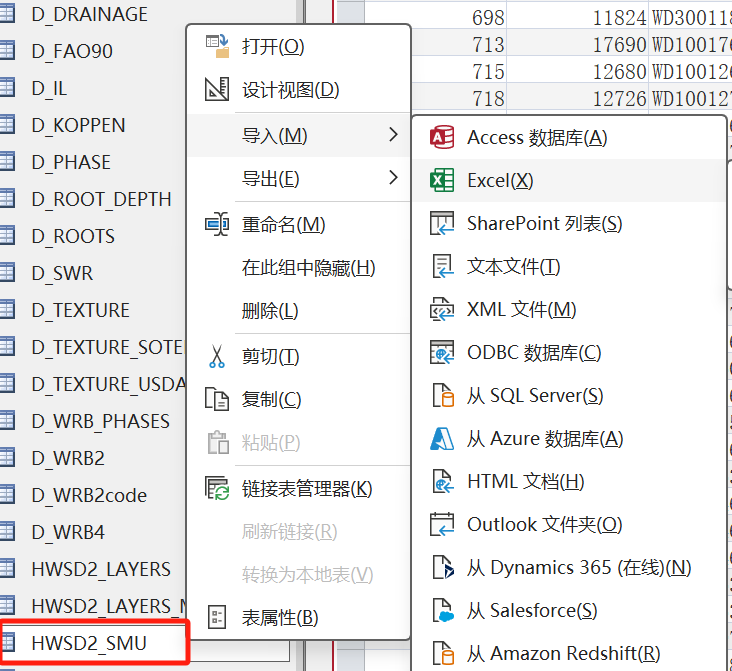This screenshot has width=732, height=671.
Task: Click the Linked Table Manager (链接表管理器) icon
Action: tap(217, 488)
